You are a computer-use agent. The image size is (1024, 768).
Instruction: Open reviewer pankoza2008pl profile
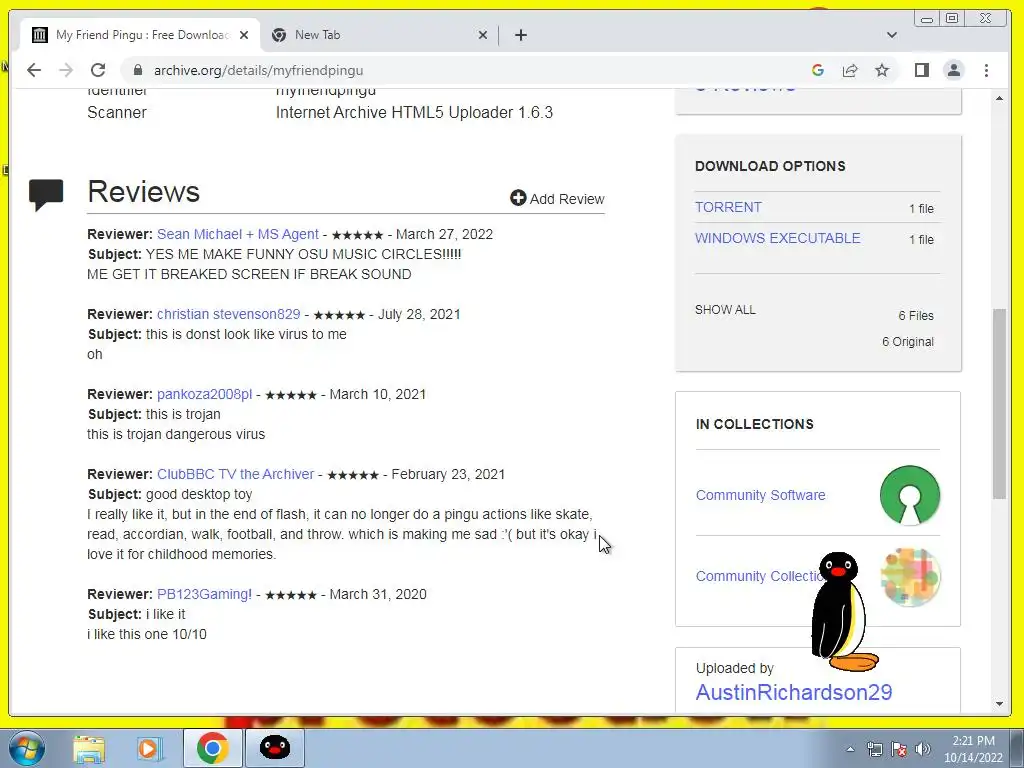(x=204, y=394)
